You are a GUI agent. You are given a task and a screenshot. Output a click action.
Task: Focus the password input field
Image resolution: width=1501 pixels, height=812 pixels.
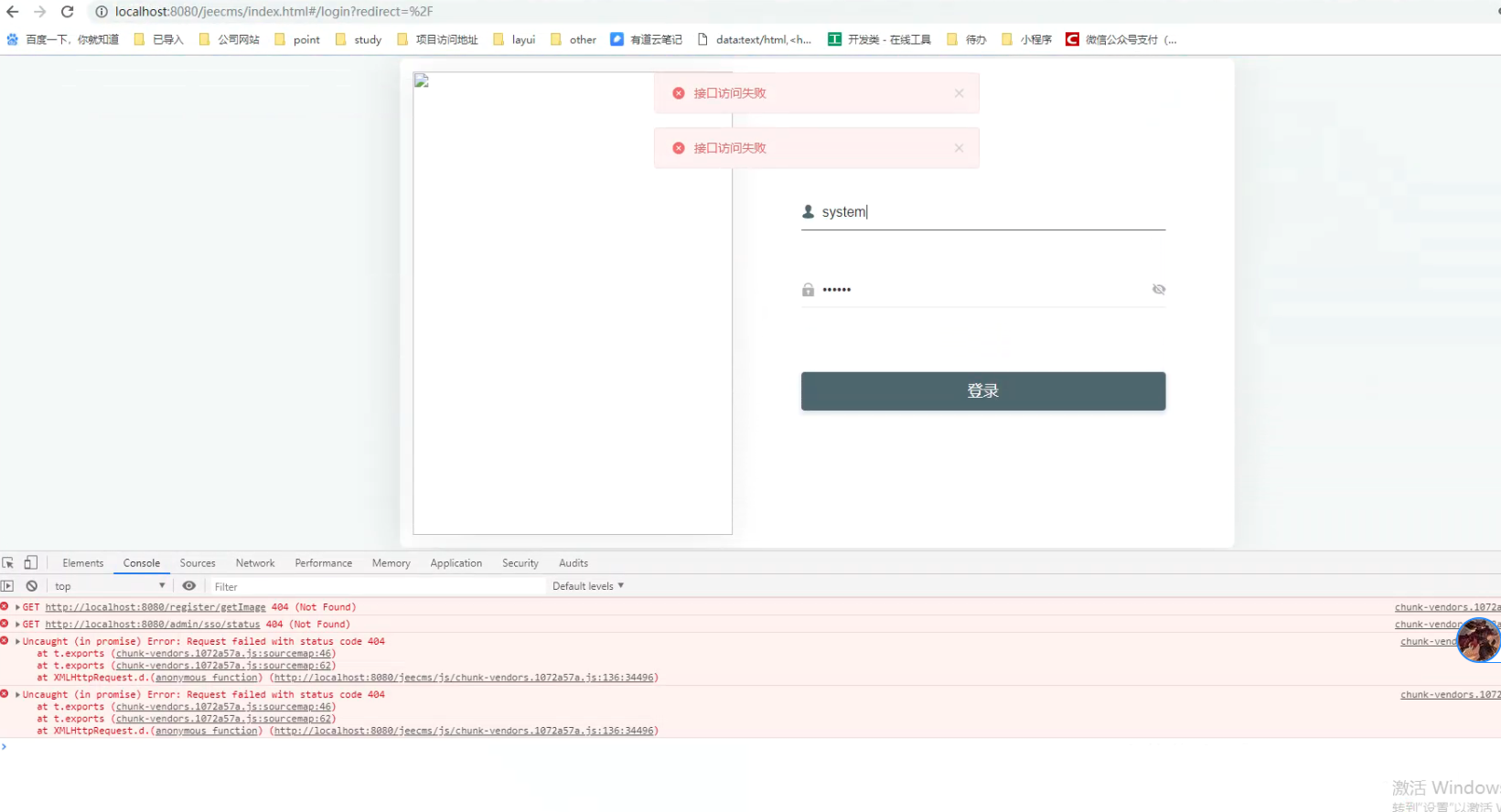983,290
